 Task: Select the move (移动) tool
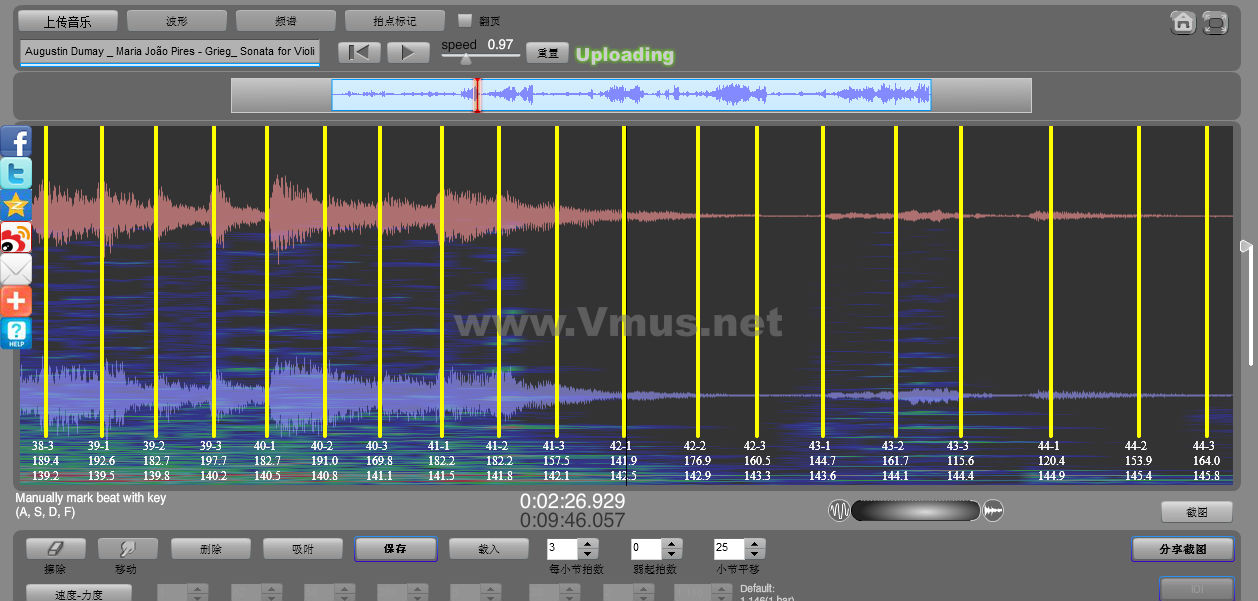pyautogui.click(x=127, y=549)
